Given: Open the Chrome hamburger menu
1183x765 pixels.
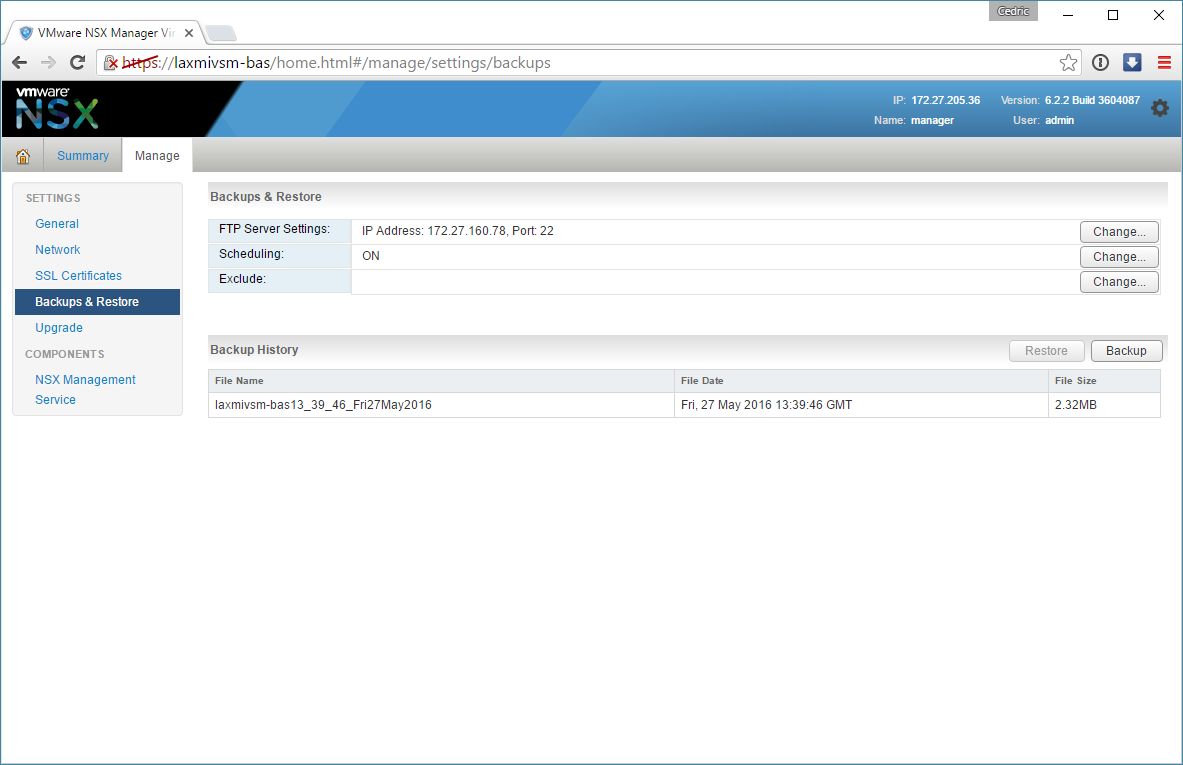Looking at the screenshot, I should pos(1164,63).
